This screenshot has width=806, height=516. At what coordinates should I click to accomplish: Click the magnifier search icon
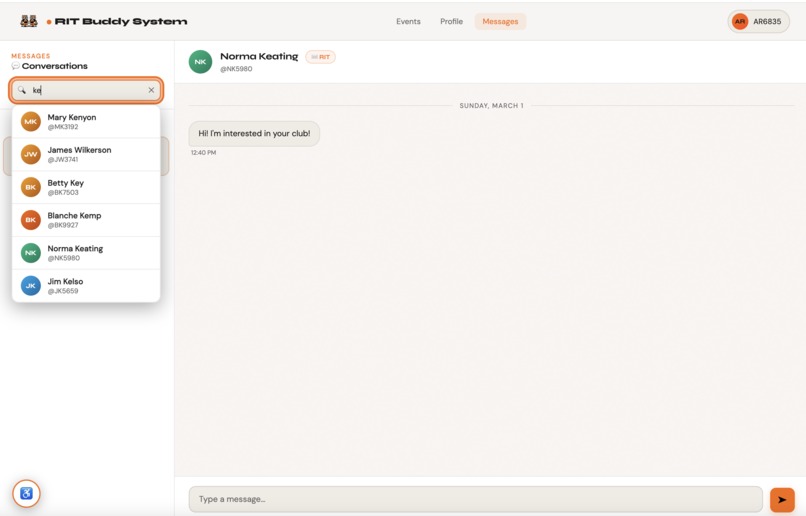click(x=22, y=90)
